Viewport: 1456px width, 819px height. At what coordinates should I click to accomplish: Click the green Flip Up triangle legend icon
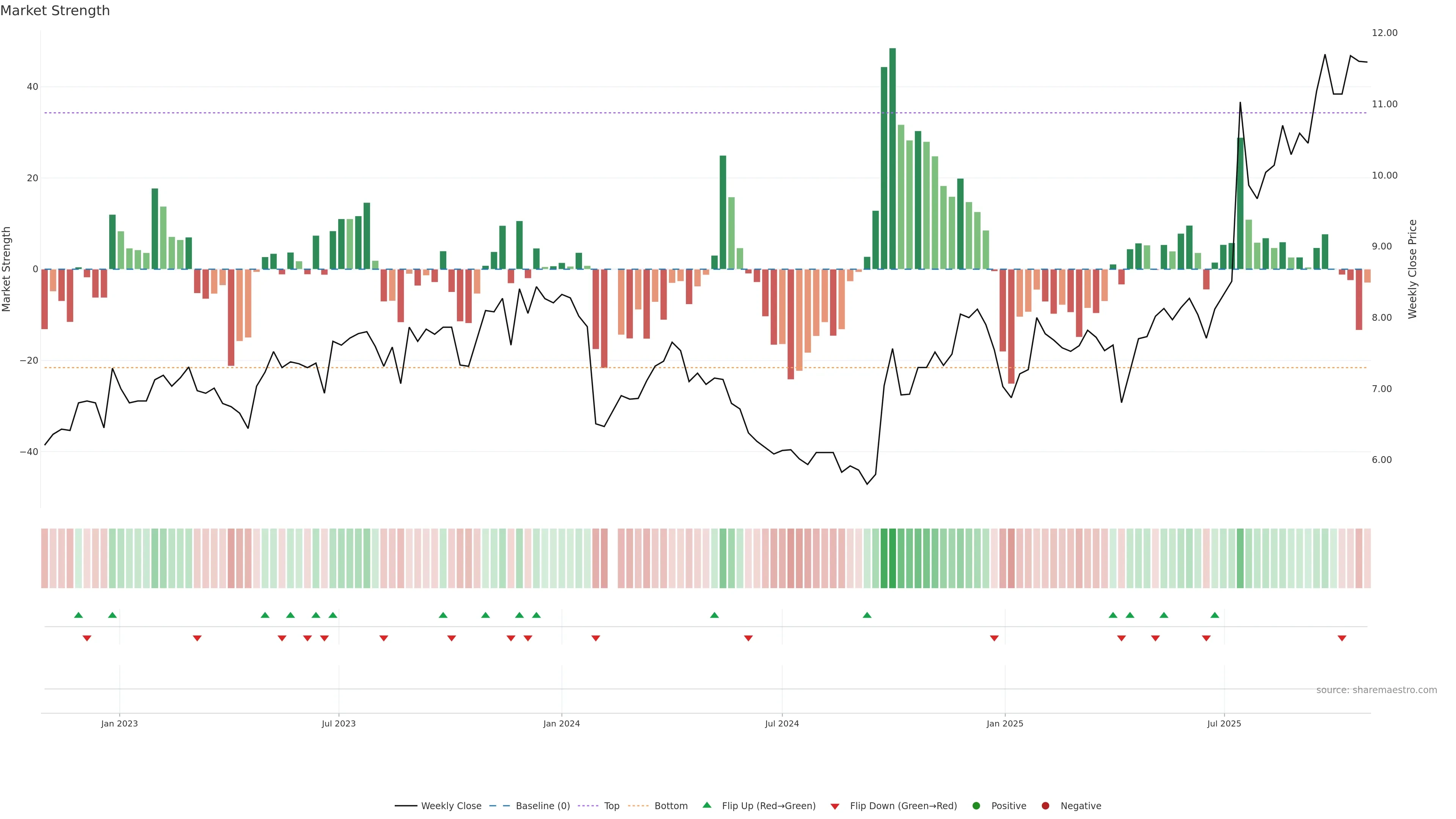click(x=706, y=805)
